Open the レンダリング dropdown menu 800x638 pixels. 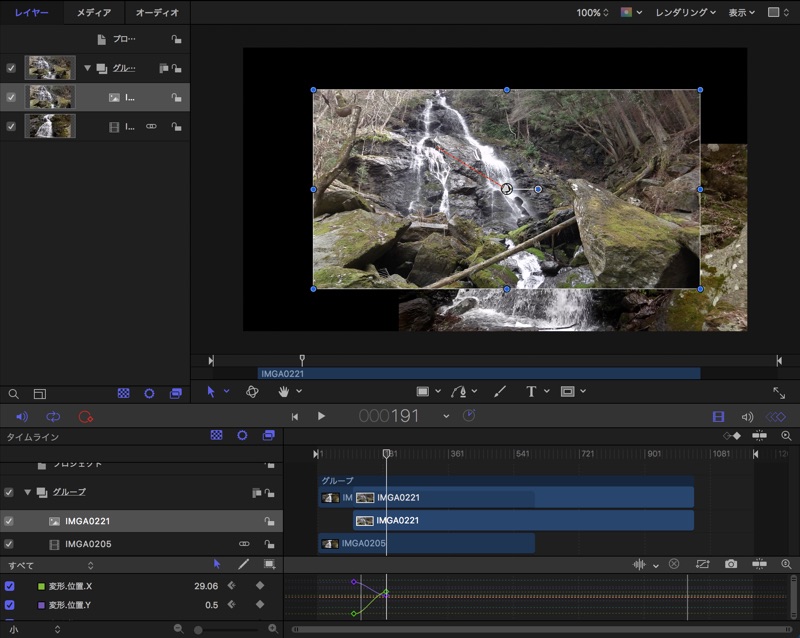(685, 13)
